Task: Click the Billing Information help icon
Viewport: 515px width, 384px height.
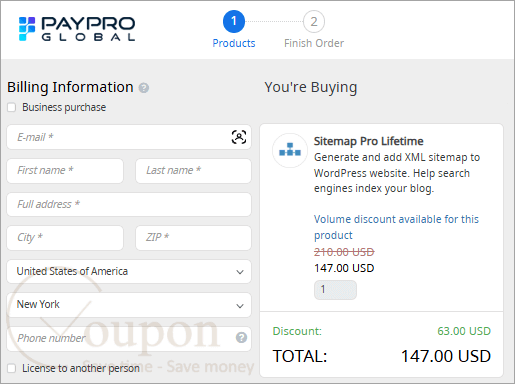Action: (x=144, y=88)
